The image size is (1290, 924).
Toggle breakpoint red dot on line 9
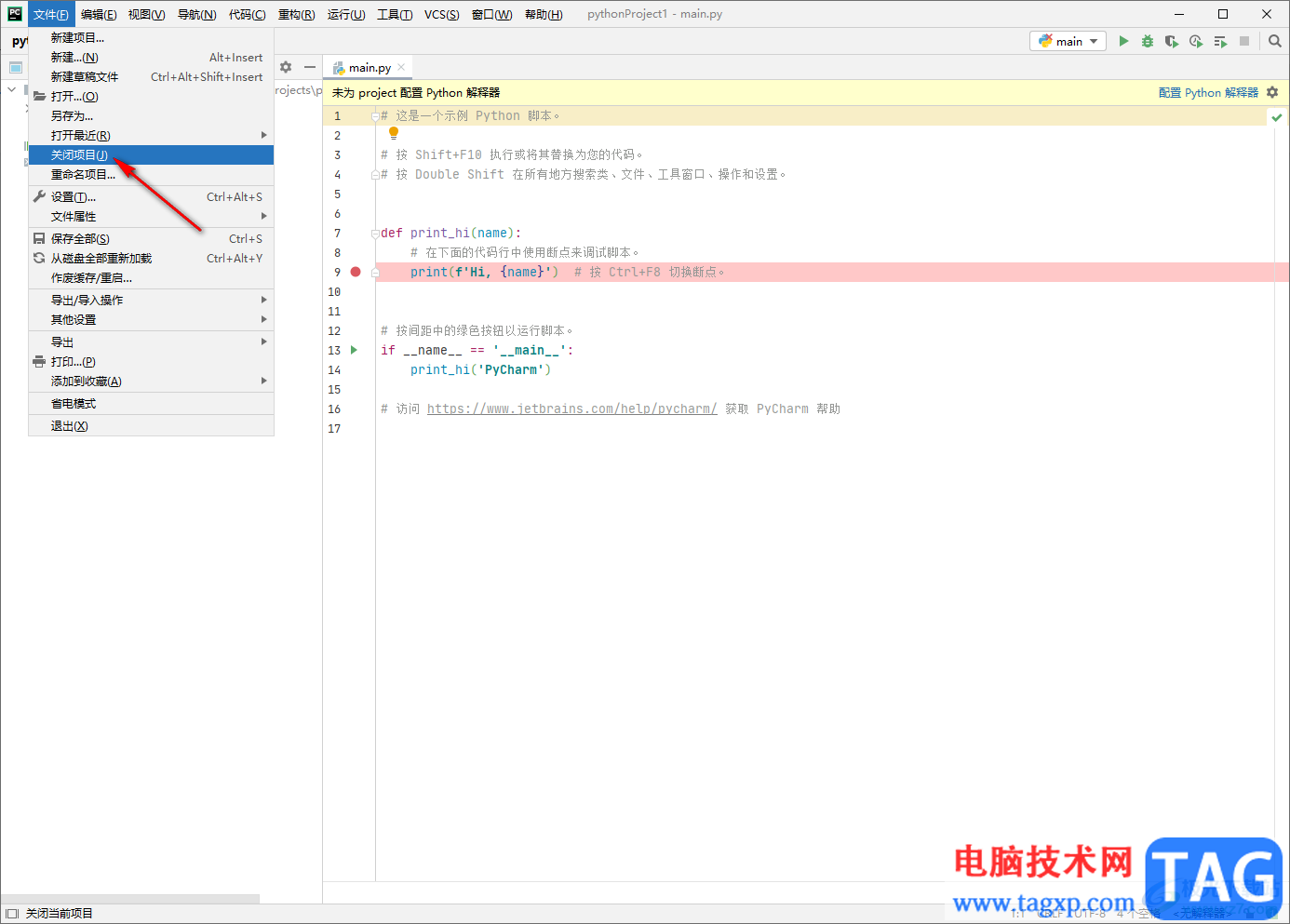click(356, 272)
